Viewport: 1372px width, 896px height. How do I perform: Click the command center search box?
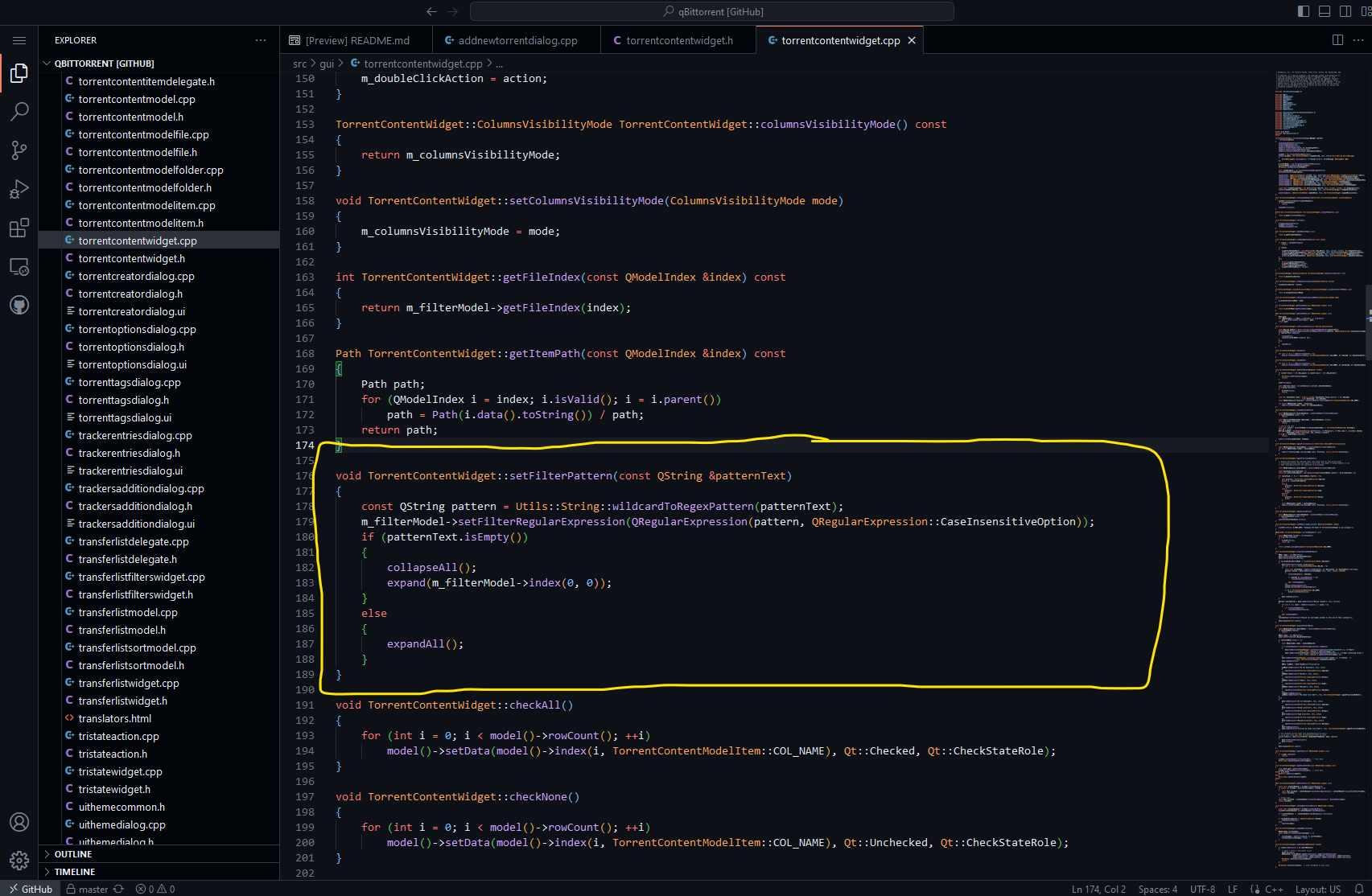(x=712, y=11)
